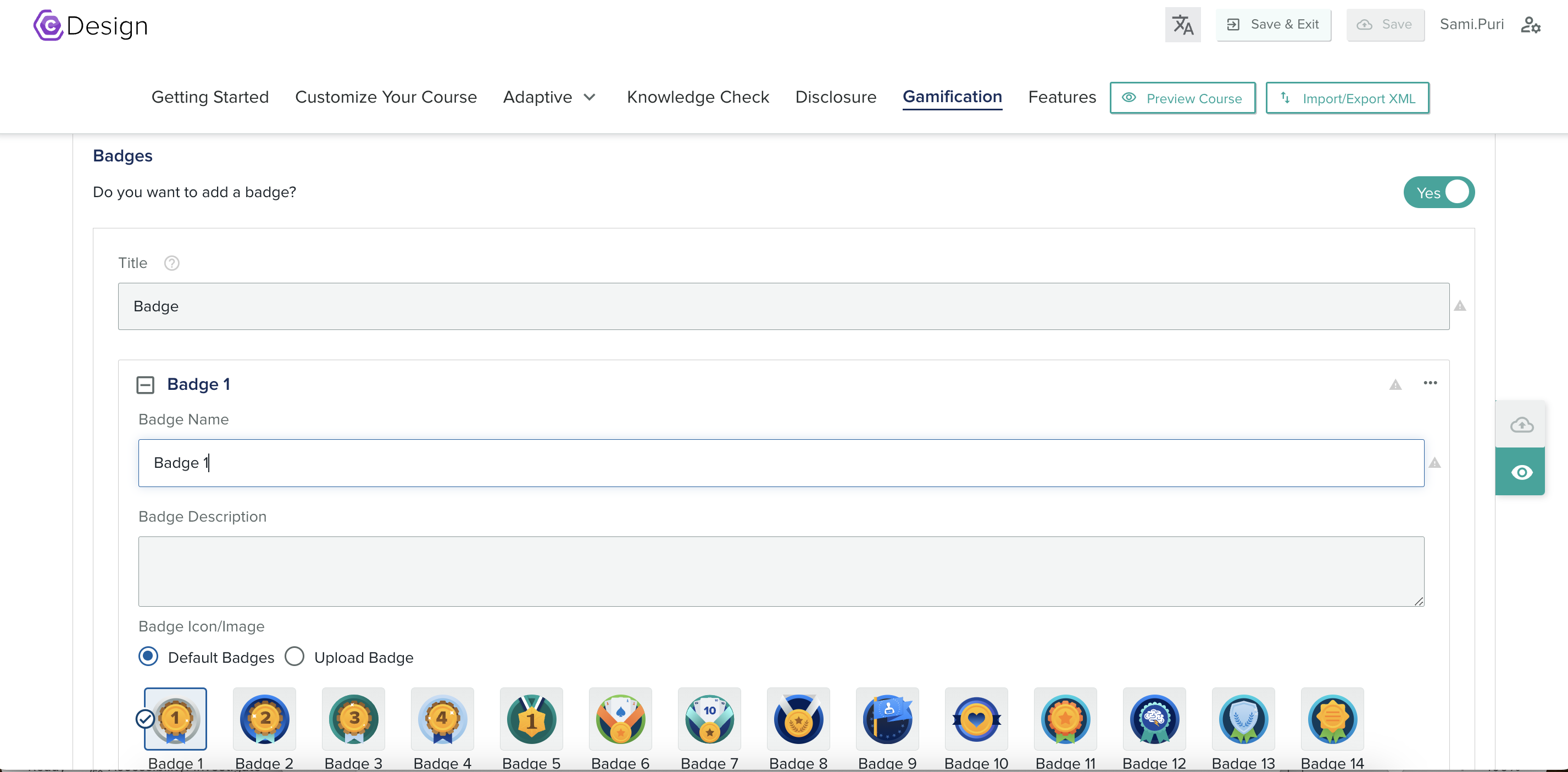
Task: Click warning icon beside Title field
Action: [1460, 306]
